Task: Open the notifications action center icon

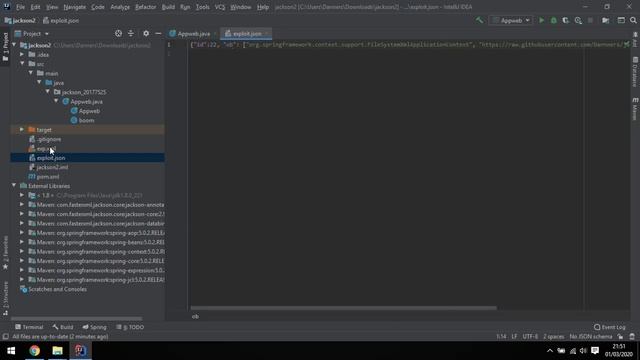Action: pos(595,351)
